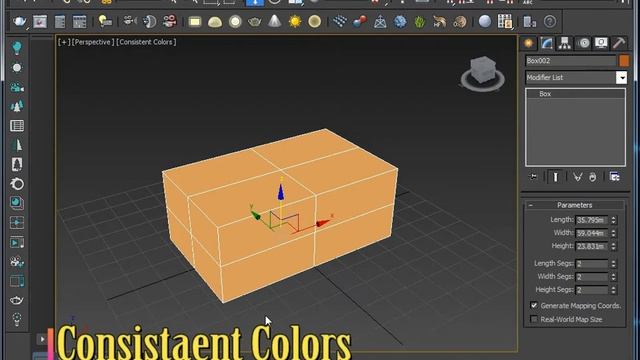Click the green plant foliage icon
The width and height of the screenshot is (640, 360).
pos(420,21)
